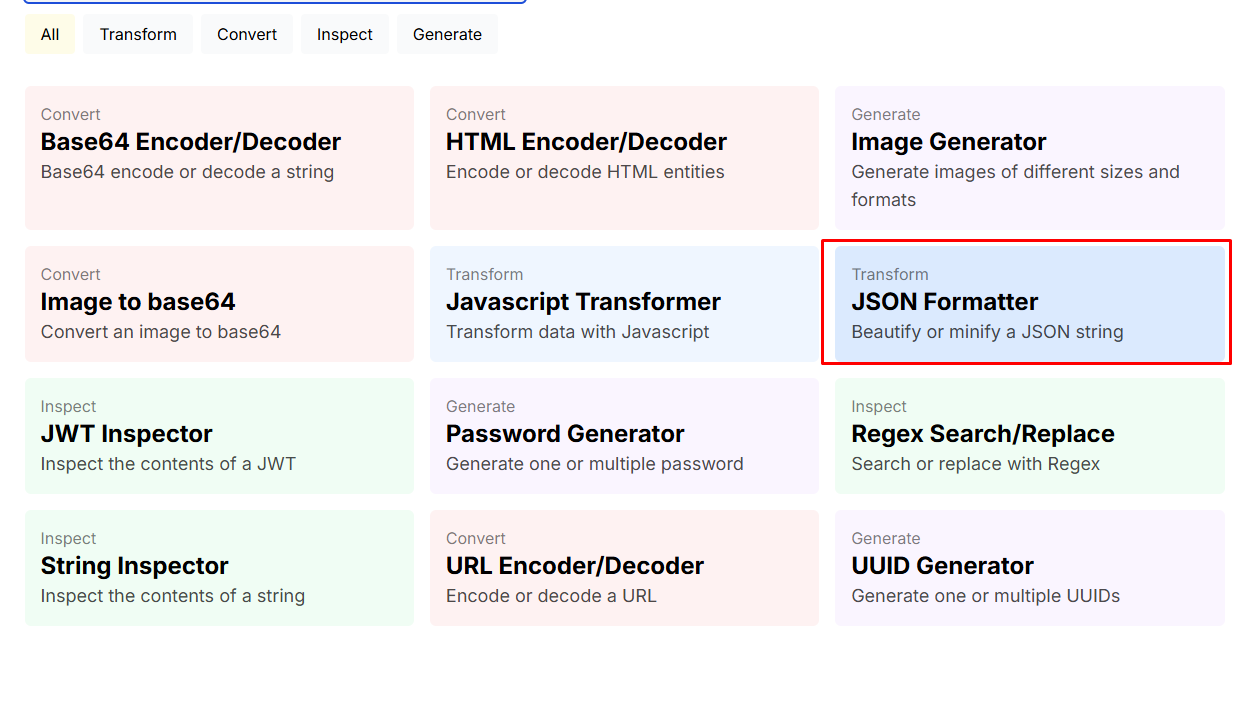Open the highlighted JSON Formatter tool
This screenshot has height=701, width=1258.
1027,301
